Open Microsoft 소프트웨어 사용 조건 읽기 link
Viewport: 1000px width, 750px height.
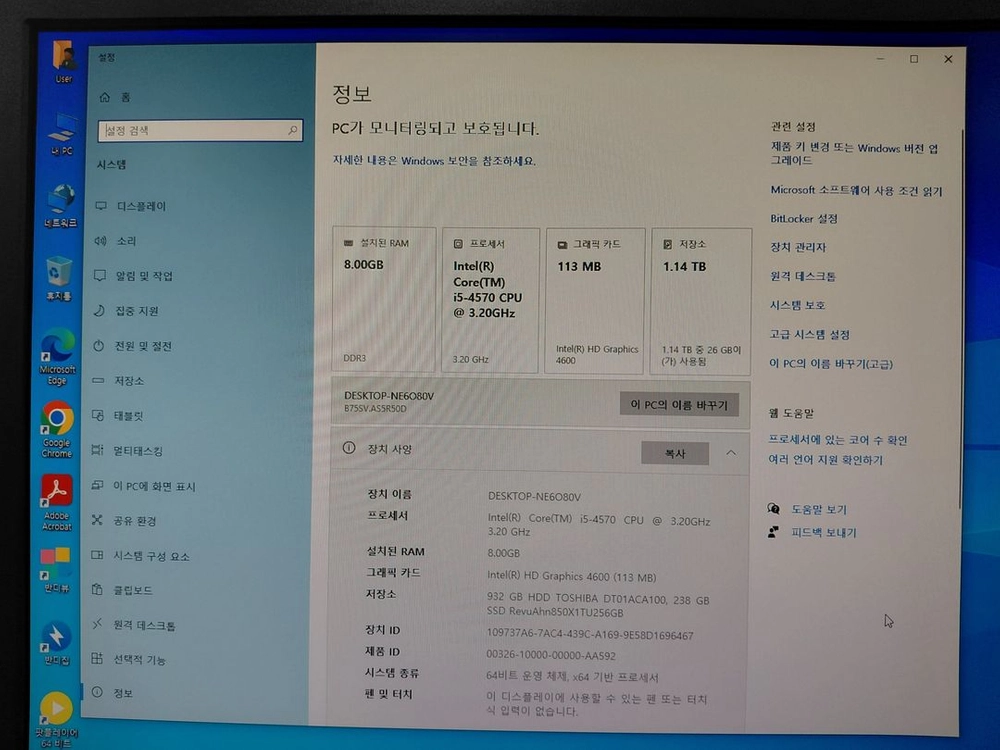click(x=856, y=190)
